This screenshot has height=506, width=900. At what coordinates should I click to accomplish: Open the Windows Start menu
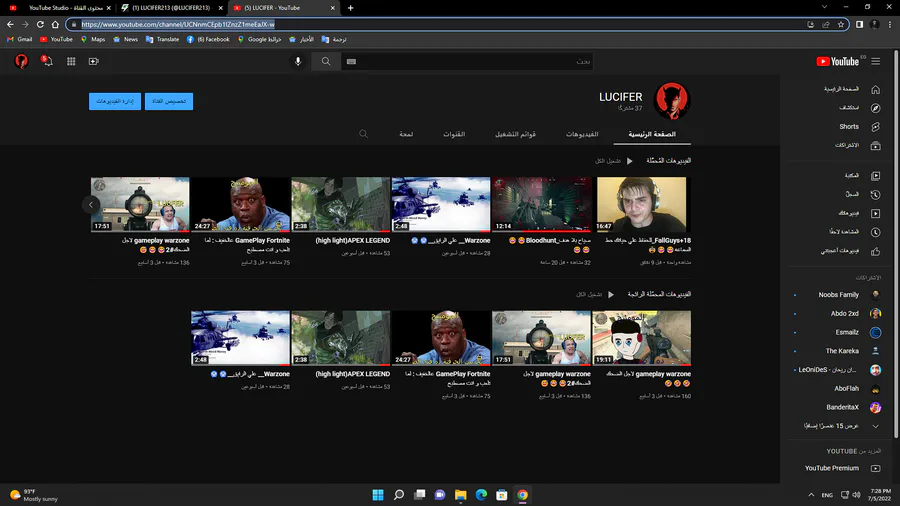[378, 495]
